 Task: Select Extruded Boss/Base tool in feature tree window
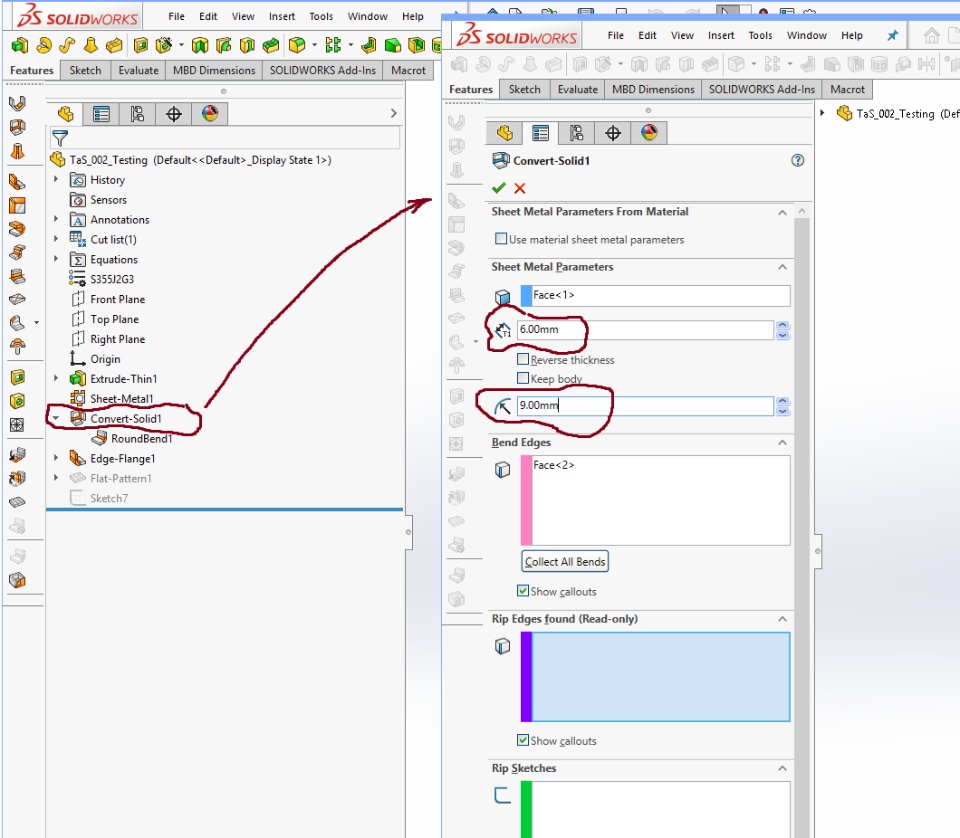pyautogui.click(x=20, y=45)
